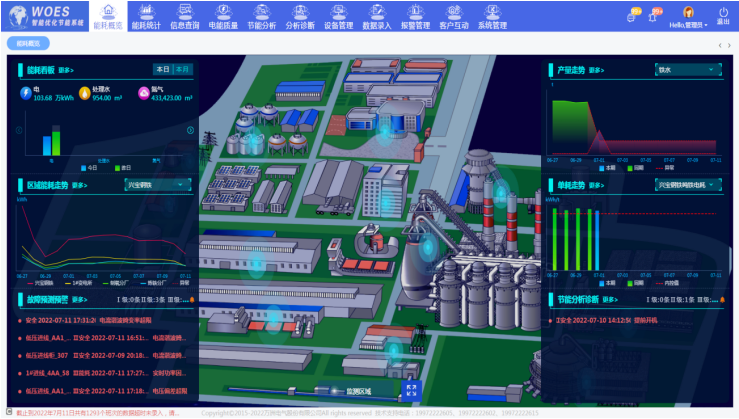Expand the 单耗走势 product dropdown
Image resolution: width=739 pixels, height=419 pixels.
687,185
